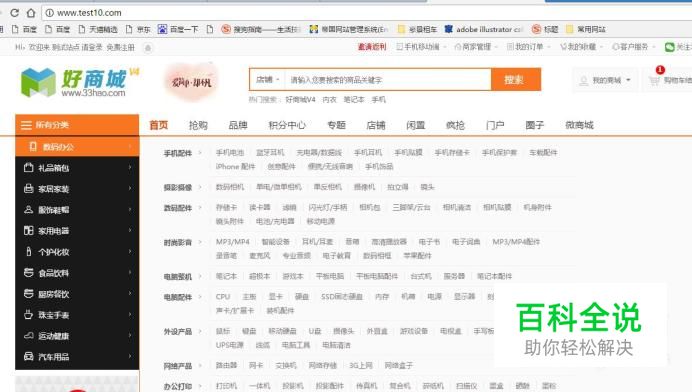The height and width of the screenshot is (392, 692).
Task: Open the 摄影摄像 subcategory heading
Action: pyautogui.click(x=178, y=188)
